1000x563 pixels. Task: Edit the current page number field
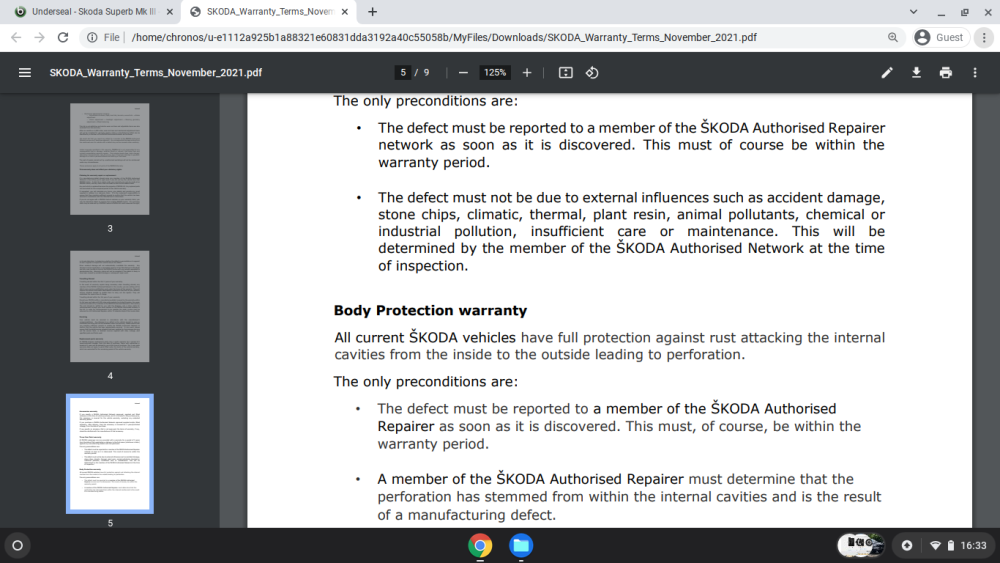click(402, 73)
